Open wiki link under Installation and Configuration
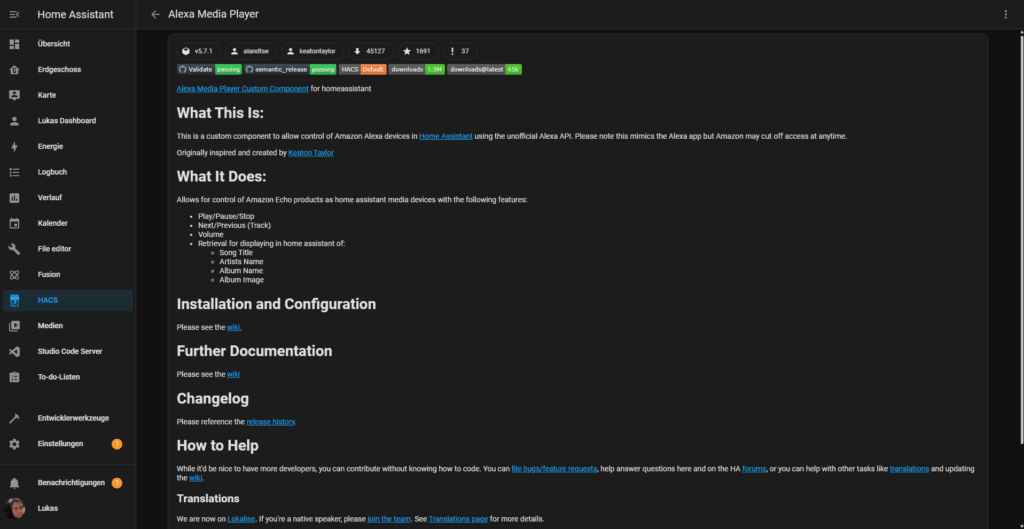 coord(234,327)
